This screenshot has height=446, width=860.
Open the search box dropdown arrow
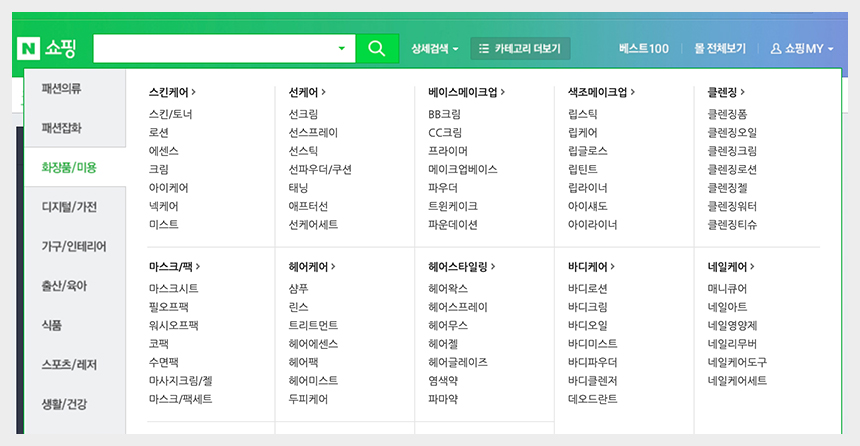(x=342, y=48)
